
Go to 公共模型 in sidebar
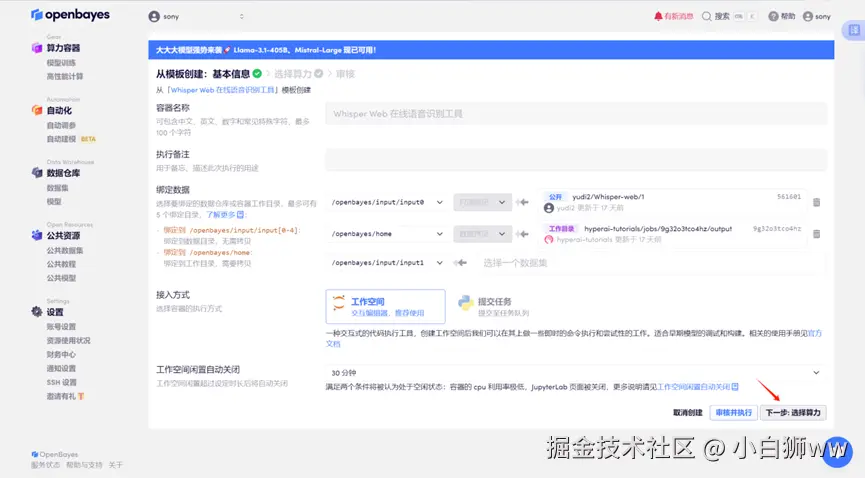[x=61, y=278]
